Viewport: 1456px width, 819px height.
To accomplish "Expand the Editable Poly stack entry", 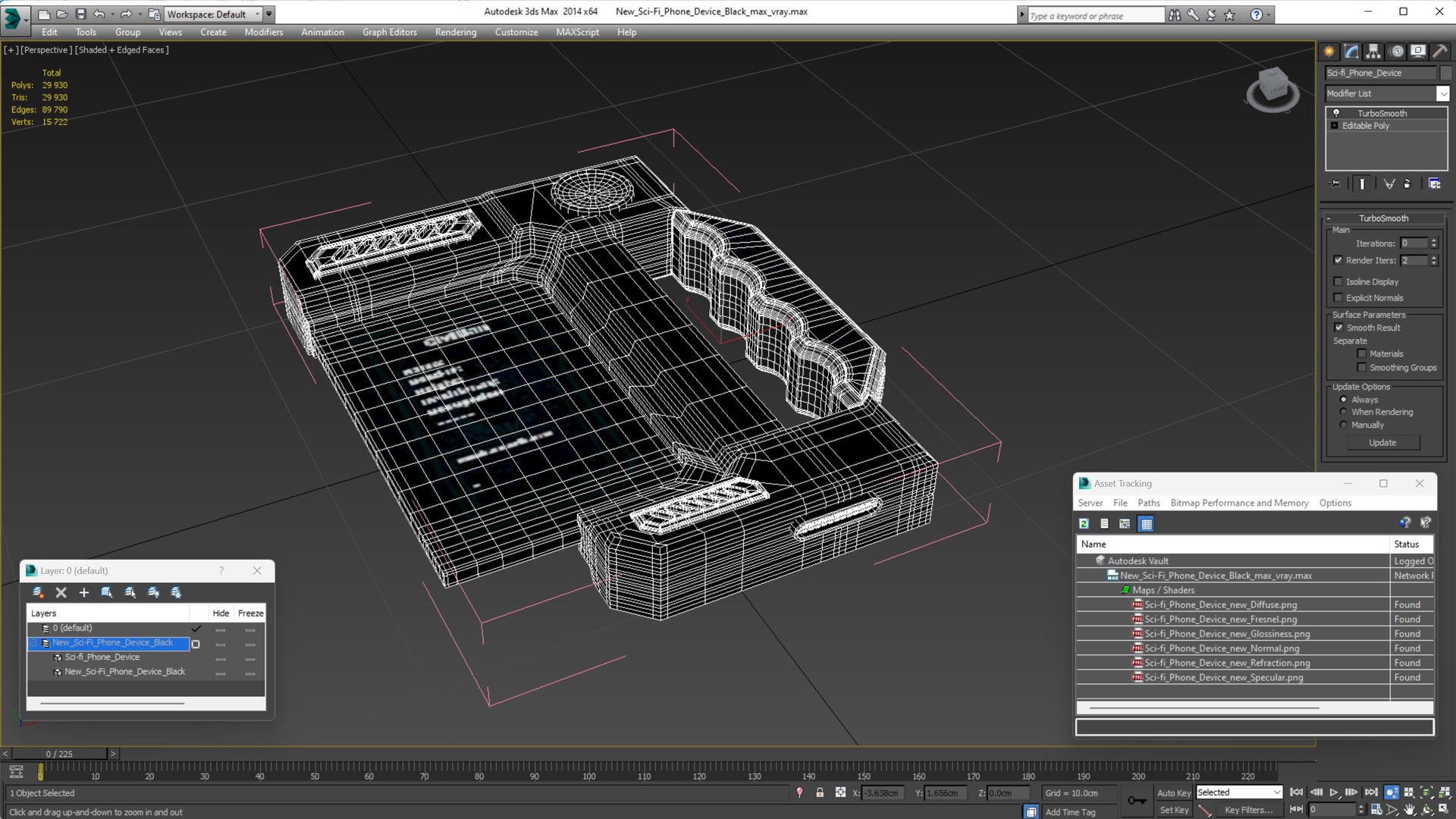I will click(1335, 126).
